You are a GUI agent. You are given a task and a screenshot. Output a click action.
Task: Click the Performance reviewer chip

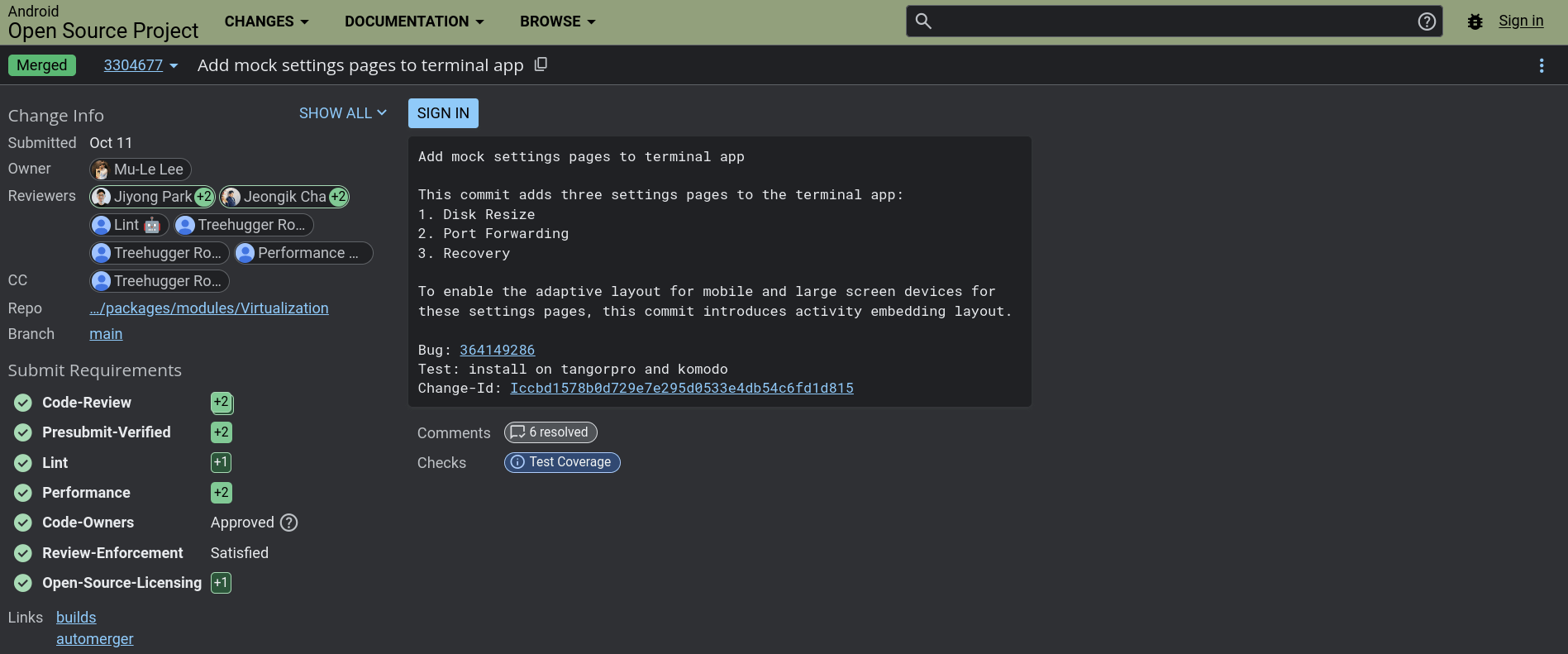click(303, 253)
